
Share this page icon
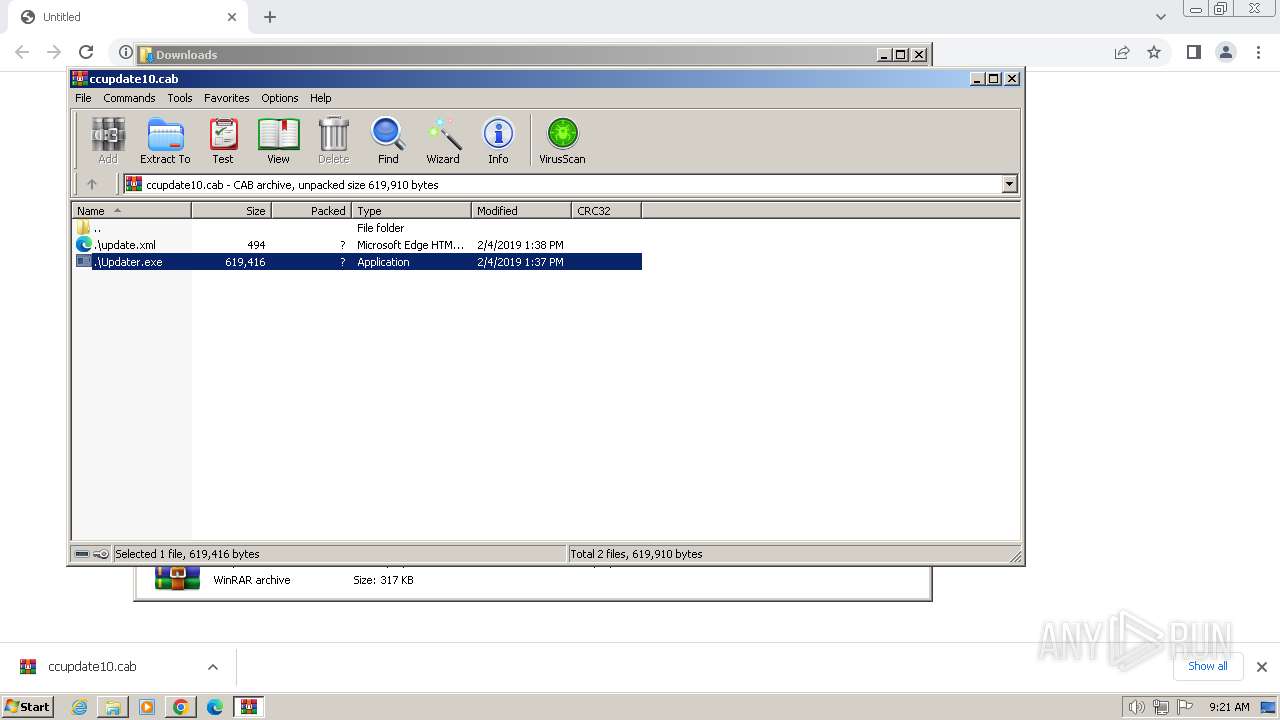click(1122, 52)
